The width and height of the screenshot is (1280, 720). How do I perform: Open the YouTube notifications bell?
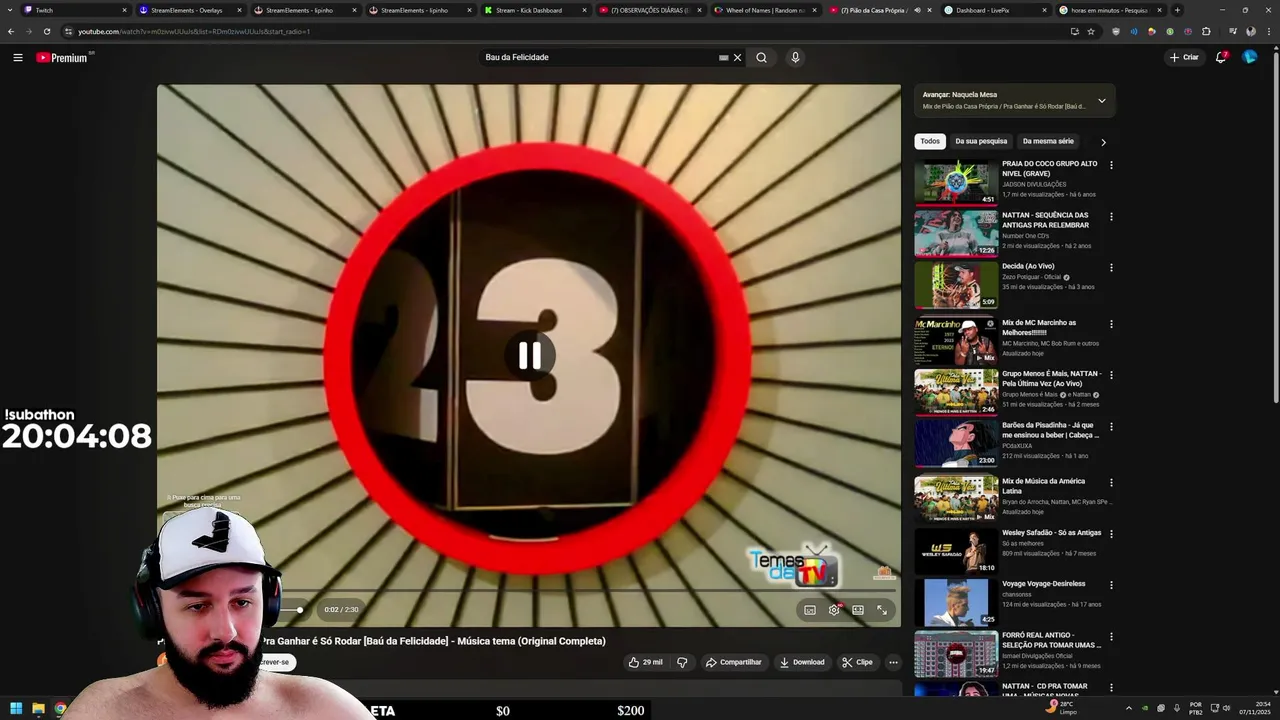1221,57
